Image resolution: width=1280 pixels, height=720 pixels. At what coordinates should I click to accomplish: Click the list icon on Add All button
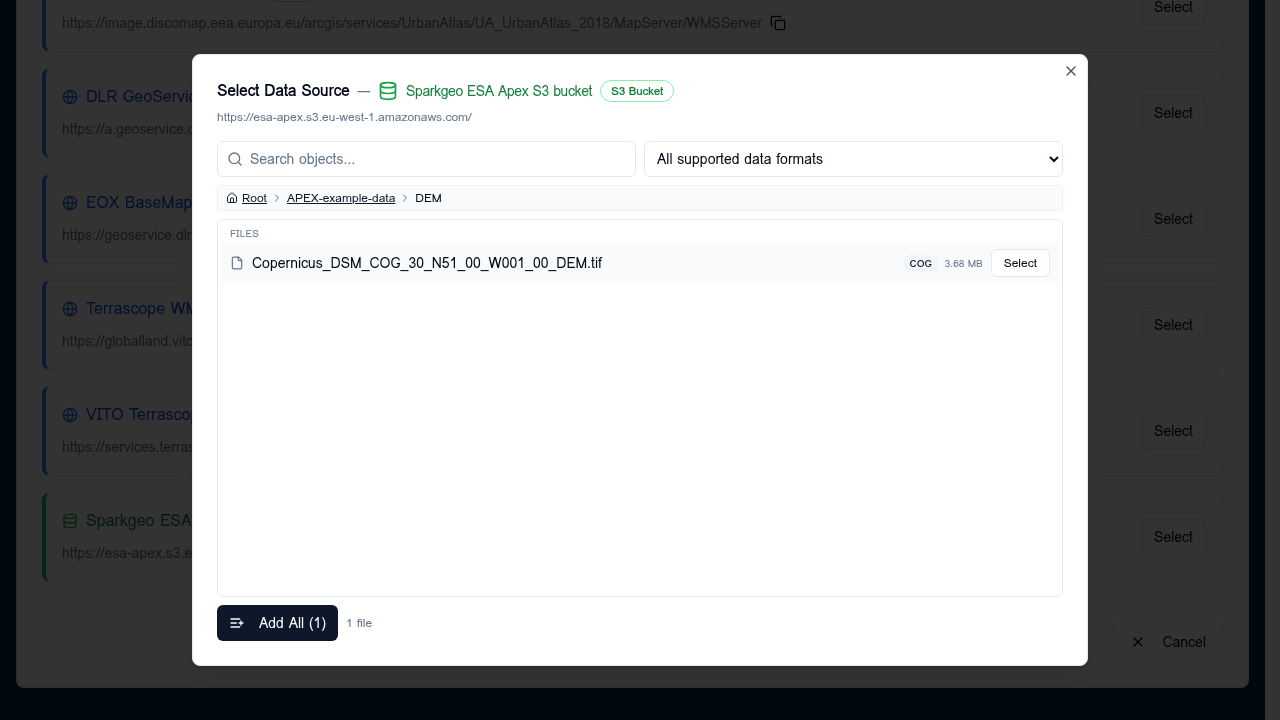point(237,623)
